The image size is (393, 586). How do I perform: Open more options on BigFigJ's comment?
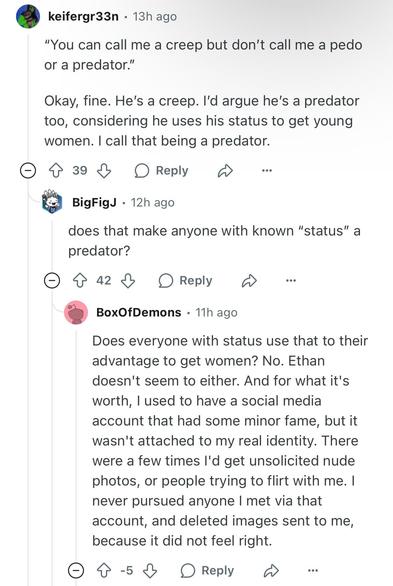pos(291,280)
